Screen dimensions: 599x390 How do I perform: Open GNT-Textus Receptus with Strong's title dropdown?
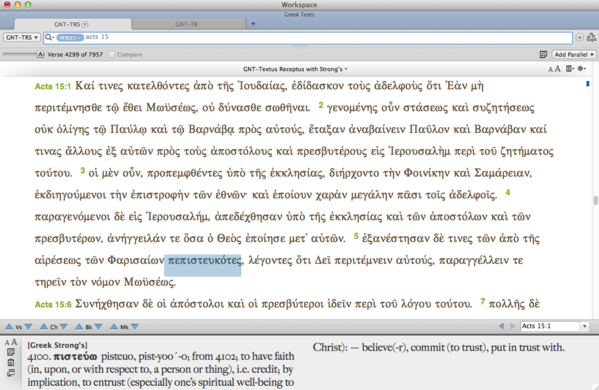tap(295, 69)
